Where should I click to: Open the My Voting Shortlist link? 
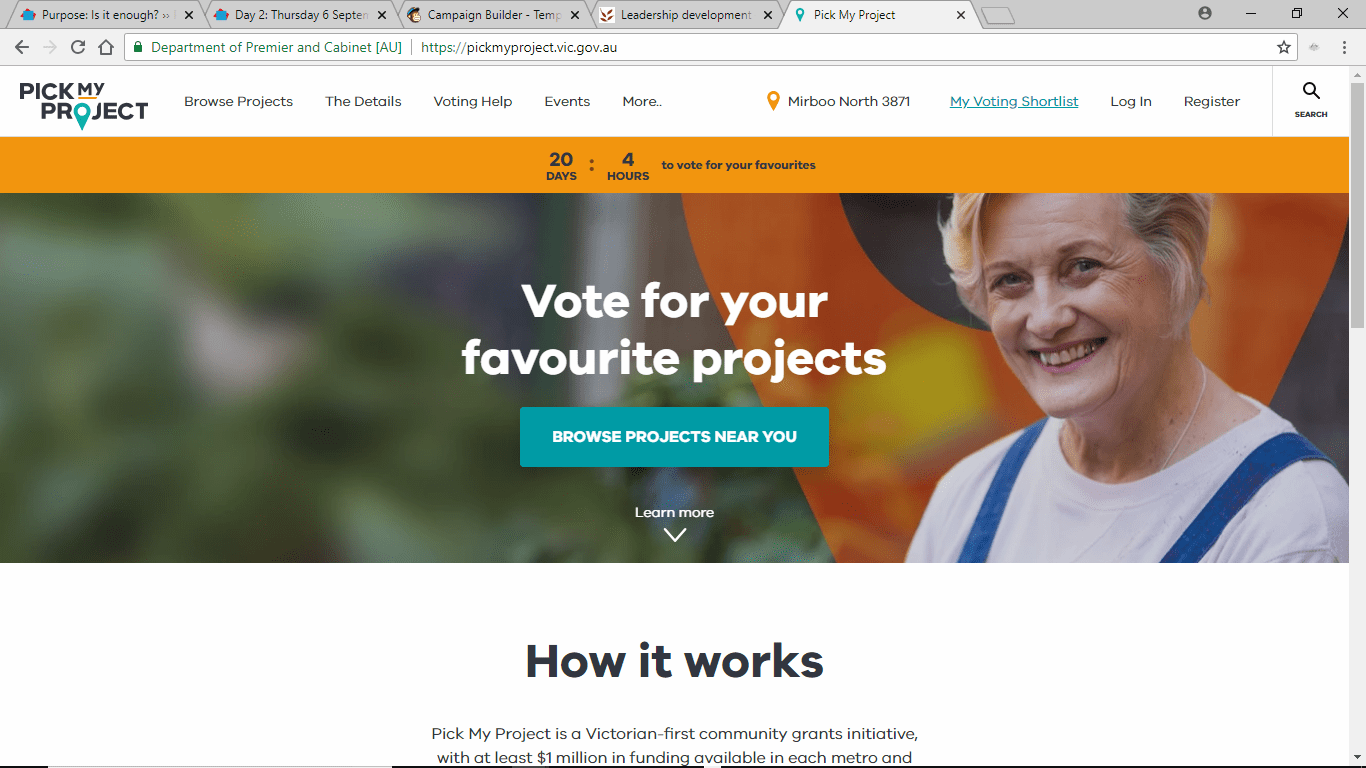(1014, 101)
